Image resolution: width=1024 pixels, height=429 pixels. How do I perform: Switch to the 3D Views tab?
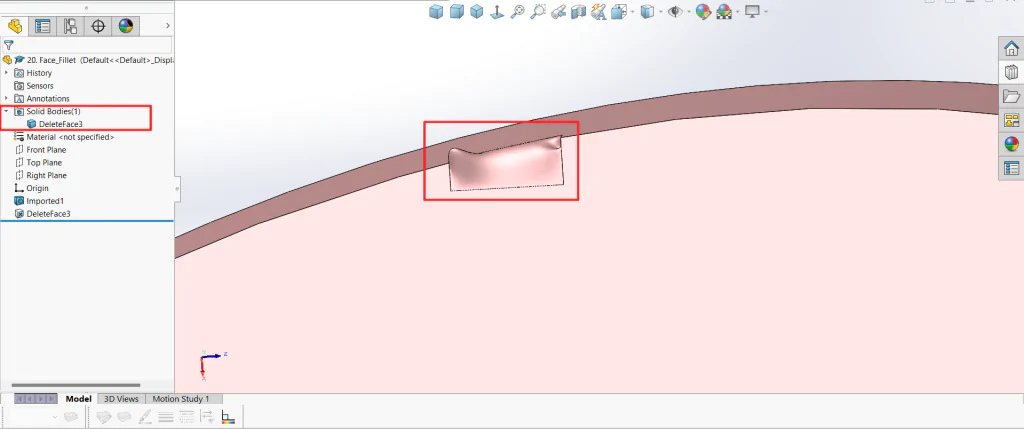pyautogui.click(x=121, y=399)
